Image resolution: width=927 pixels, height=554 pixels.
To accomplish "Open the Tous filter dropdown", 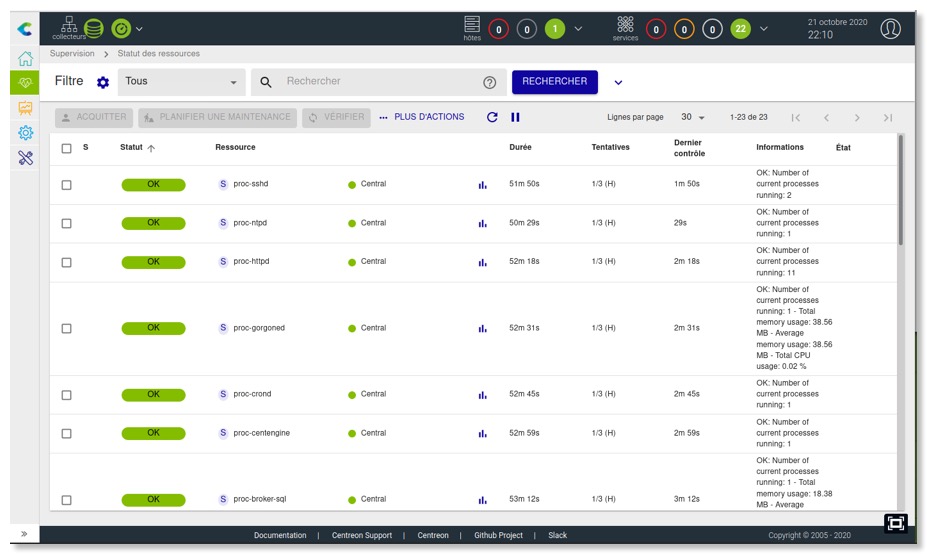I will [181, 82].
